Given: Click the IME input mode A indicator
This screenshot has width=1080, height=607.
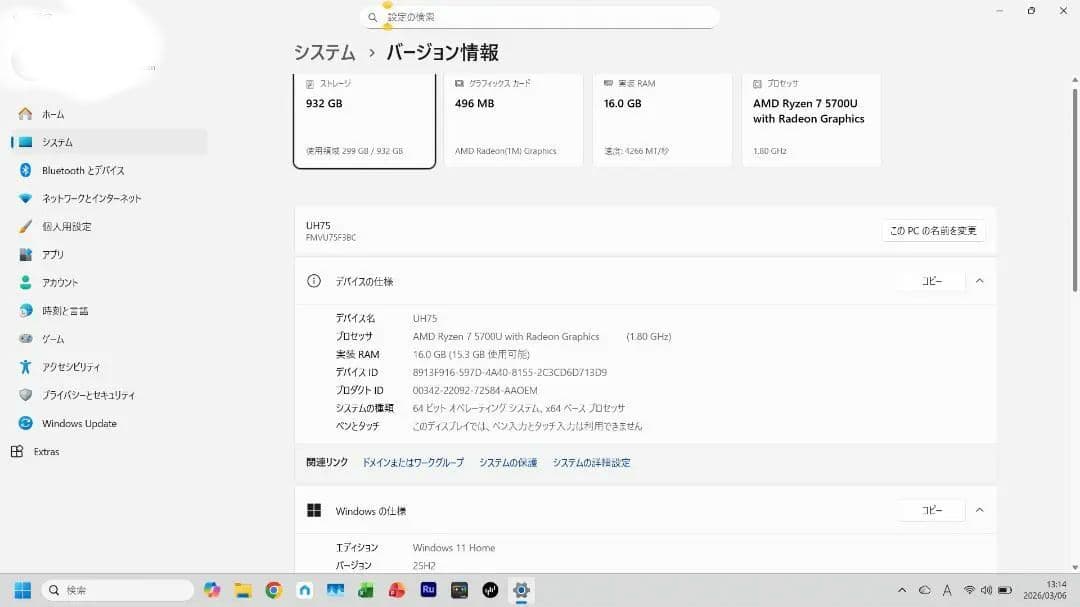Looking at the screenshot, I should click(x=947, y=590).
